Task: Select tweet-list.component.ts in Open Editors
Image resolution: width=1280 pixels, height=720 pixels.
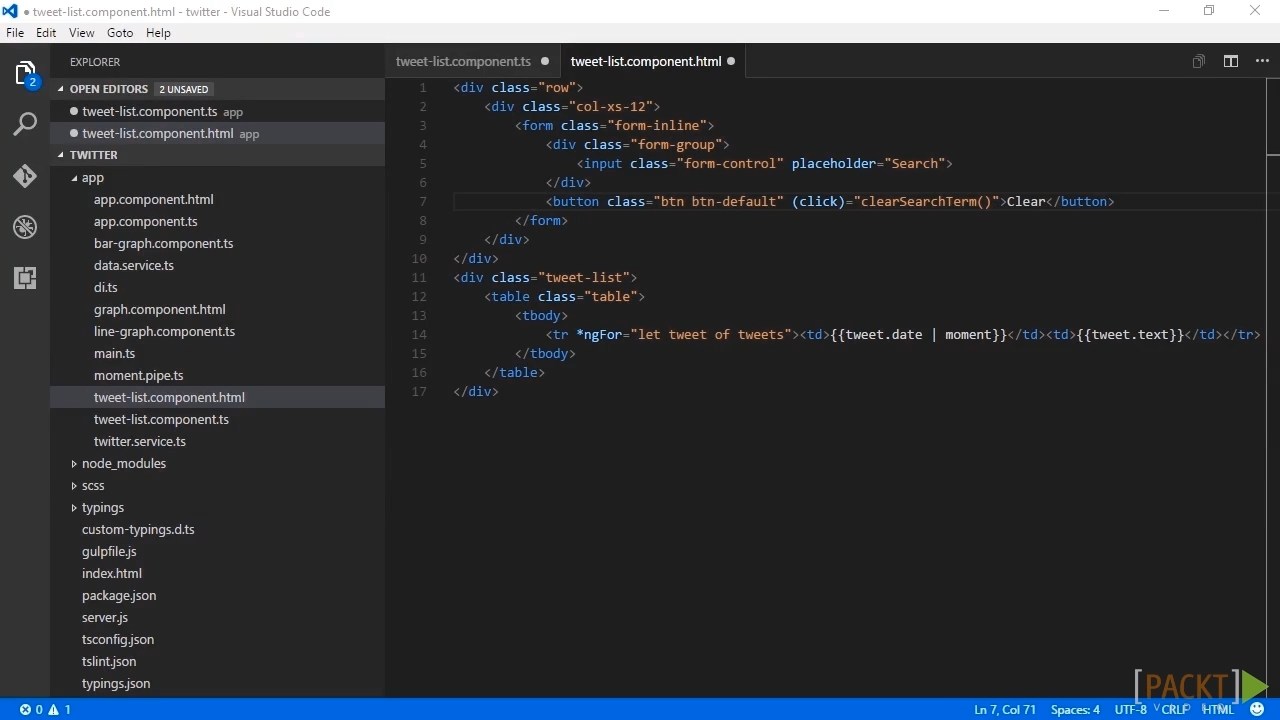Action: click(x=217, y=112)
